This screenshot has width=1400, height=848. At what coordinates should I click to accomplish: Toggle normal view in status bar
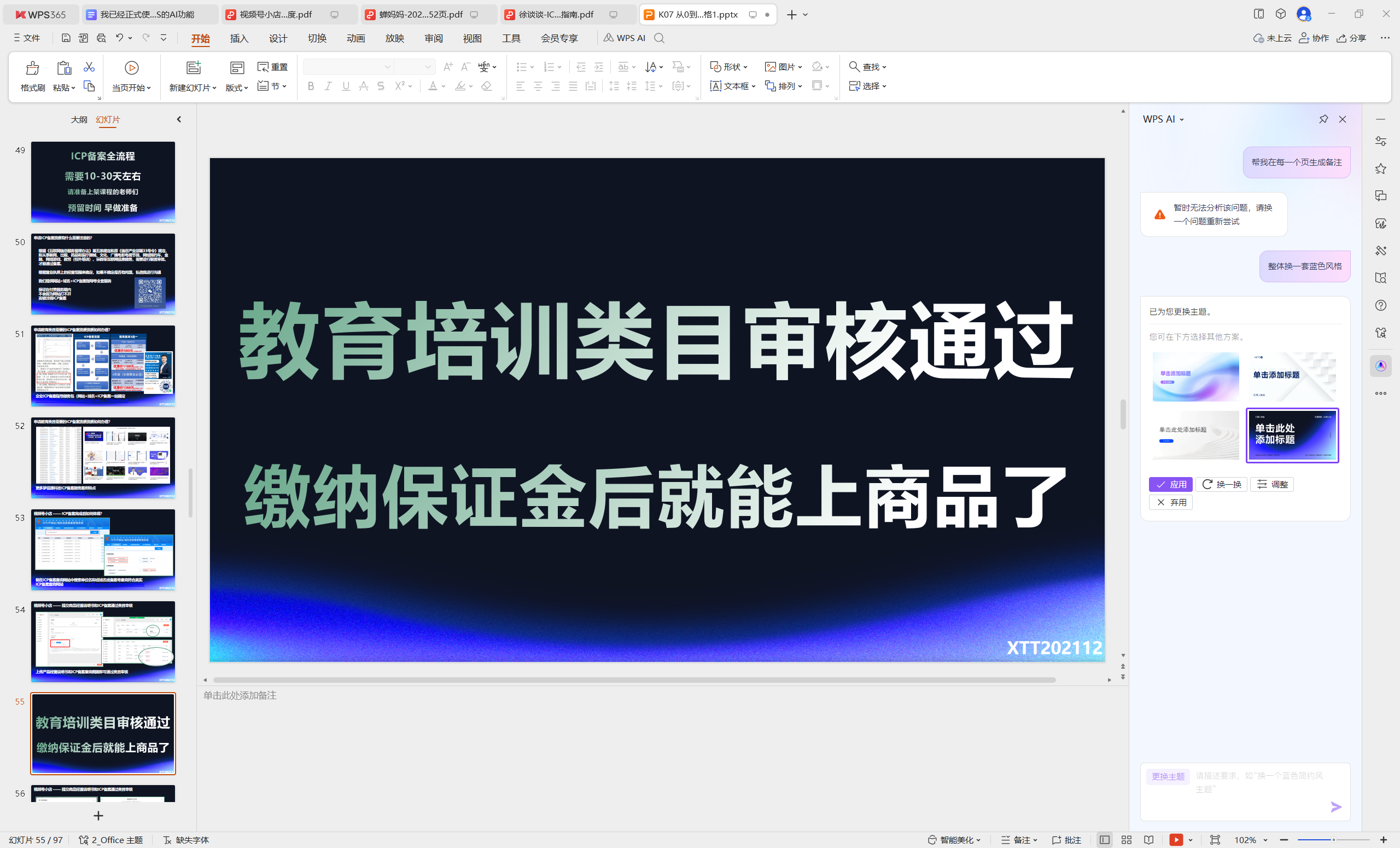pyautogui.click(x=1104, y=839)
